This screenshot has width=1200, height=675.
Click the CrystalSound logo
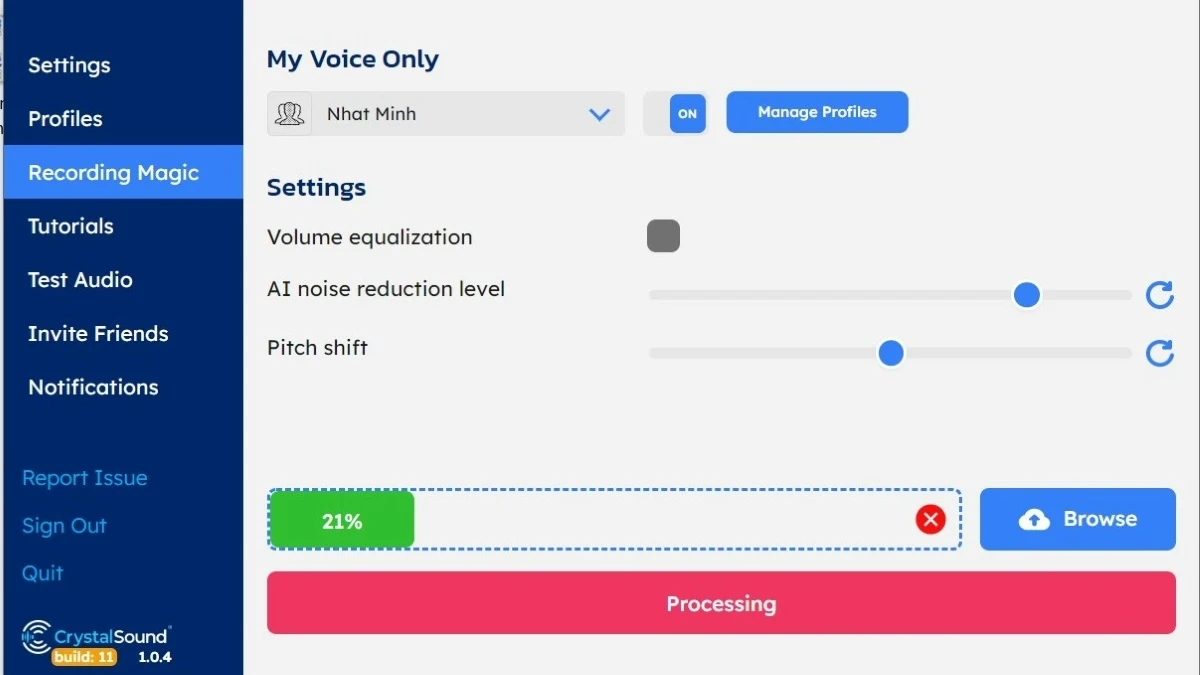click(x=96, y=636)
